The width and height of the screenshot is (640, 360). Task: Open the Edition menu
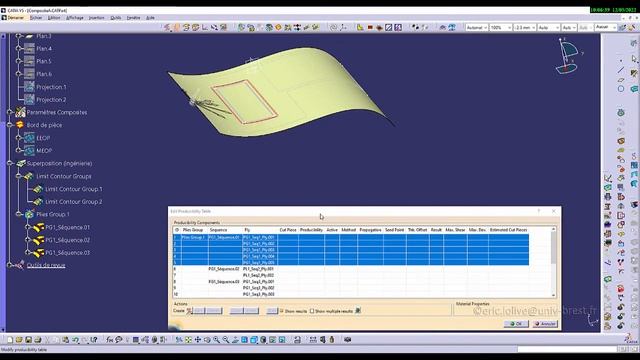click(54, 18)
